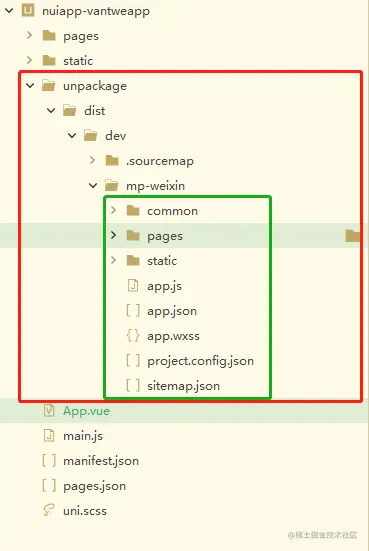Select the dev folder label
Viewport: 369px width, 551px height.
(x=116, y=136)
